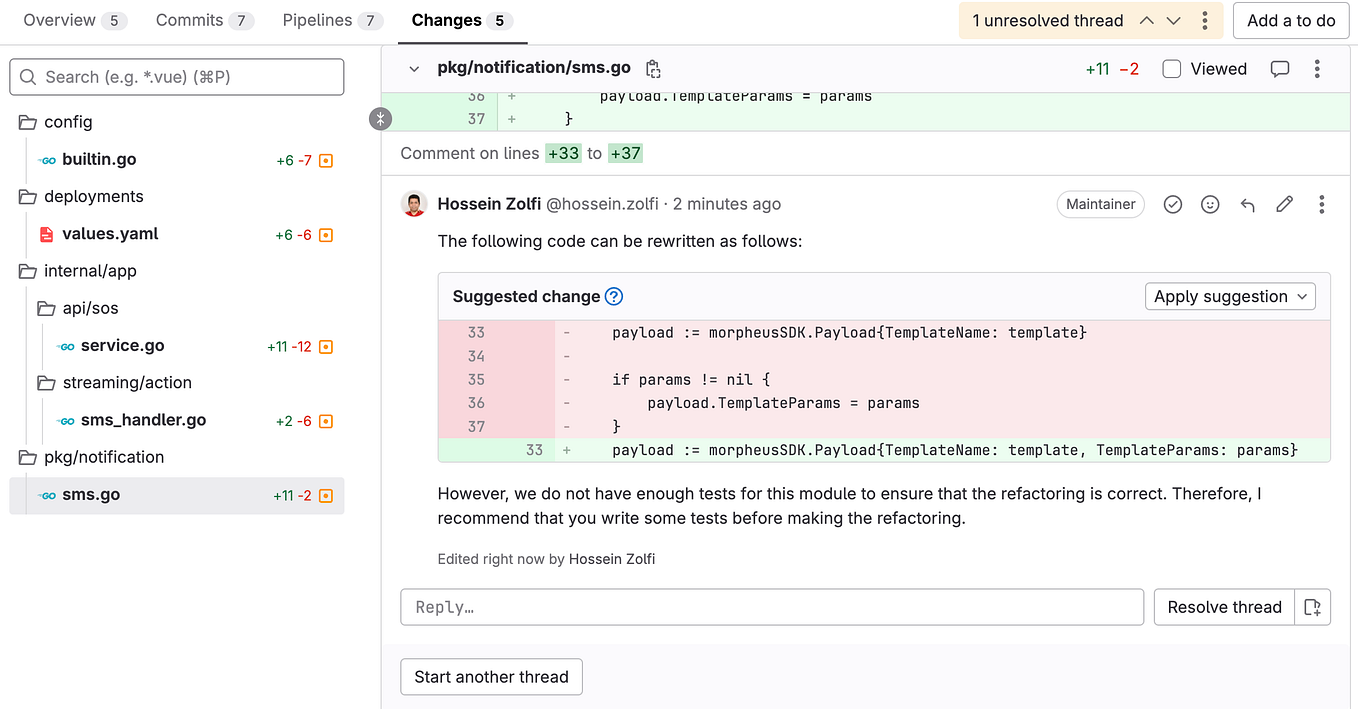Mark the sms.go file as Viewed
The image size is (1358, 709).
pos(1171,68)
